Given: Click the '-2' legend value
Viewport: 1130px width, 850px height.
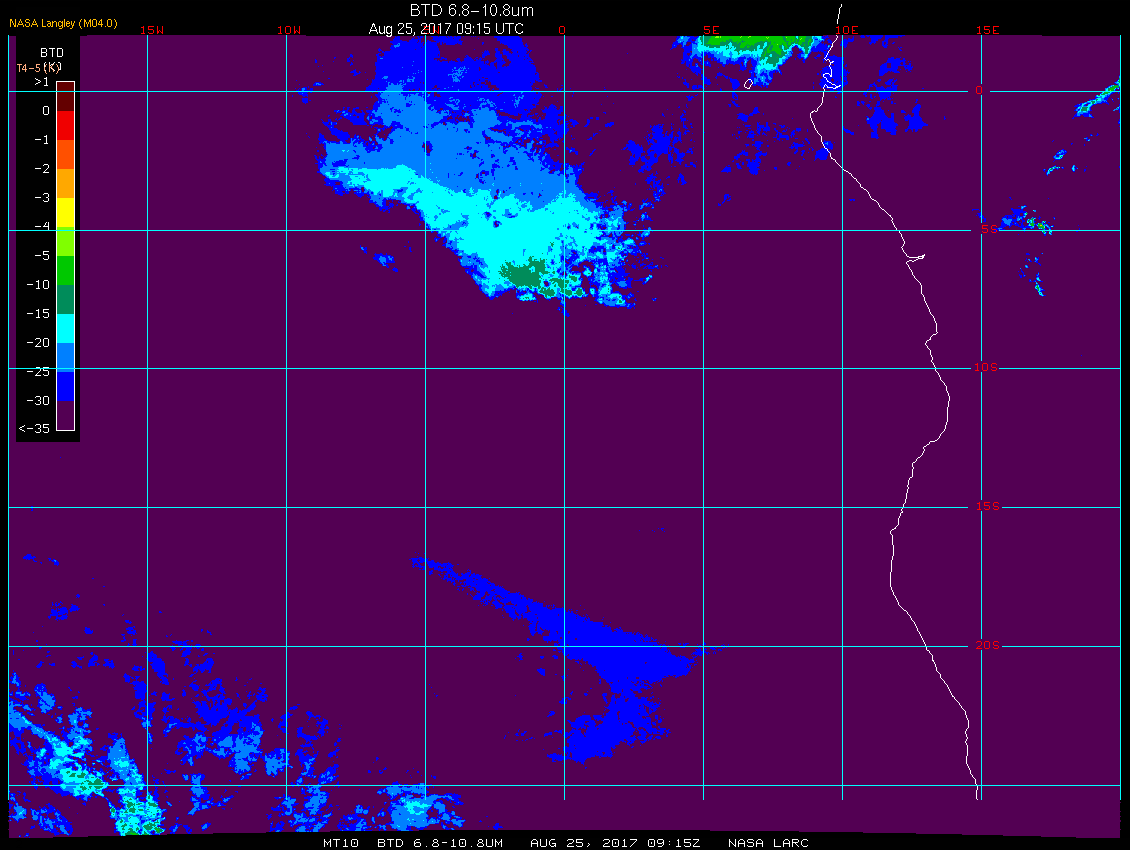Looking at the screenshot, I should point(42,169).
